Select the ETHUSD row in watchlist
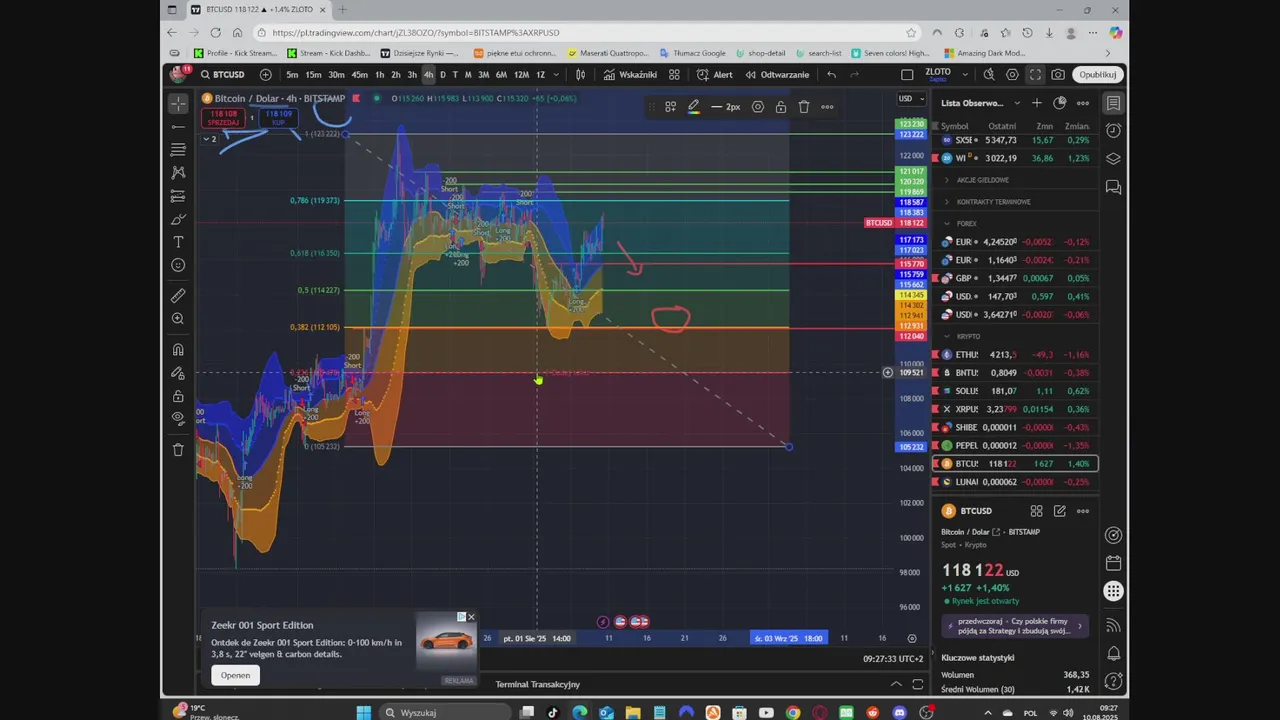1280x720 pixels. (x=1014, y=355)
